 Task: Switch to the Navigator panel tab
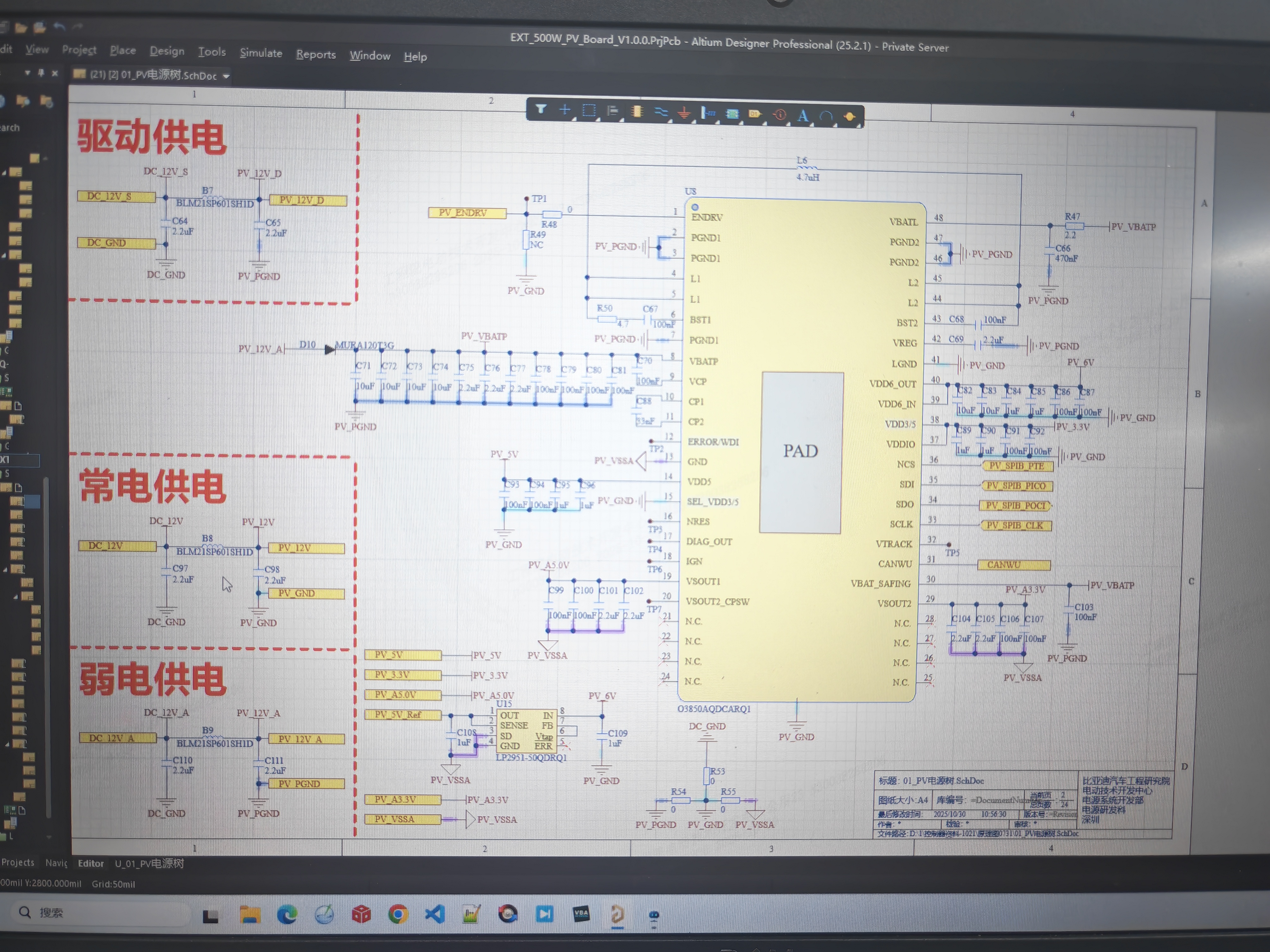click(56, 862)
